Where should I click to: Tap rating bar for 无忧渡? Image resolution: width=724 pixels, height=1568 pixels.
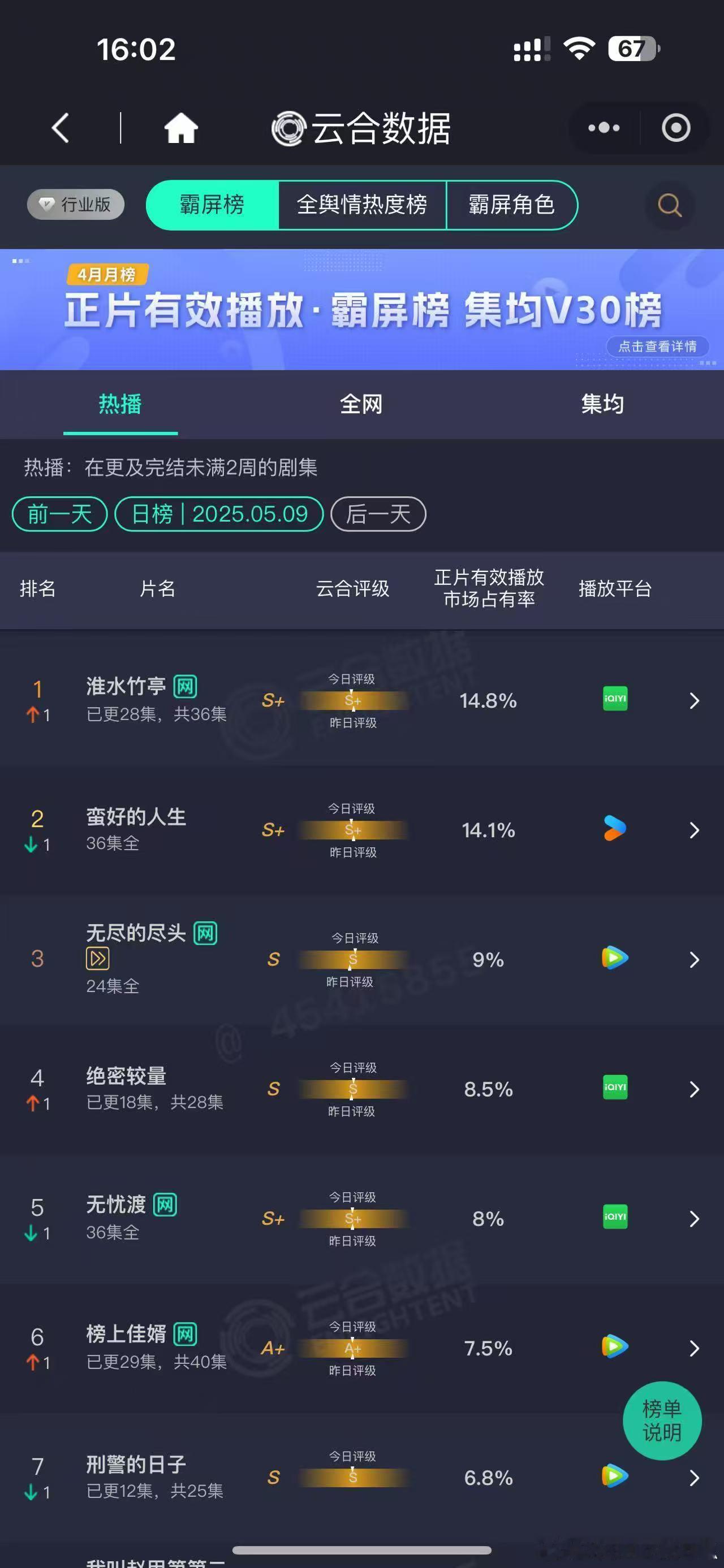click(352, 1219)
